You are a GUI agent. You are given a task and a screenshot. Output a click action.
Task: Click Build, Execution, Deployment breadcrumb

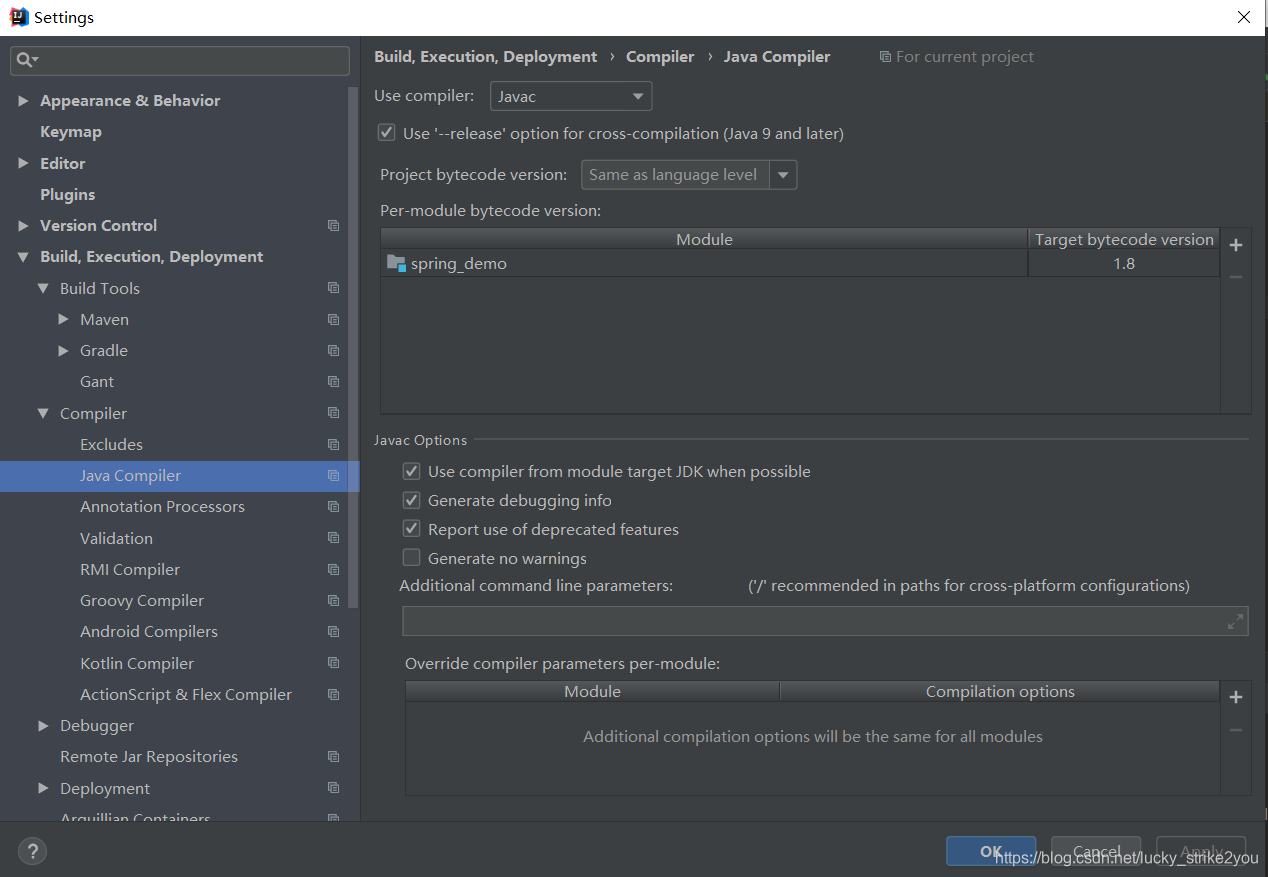tap(486, 57)
